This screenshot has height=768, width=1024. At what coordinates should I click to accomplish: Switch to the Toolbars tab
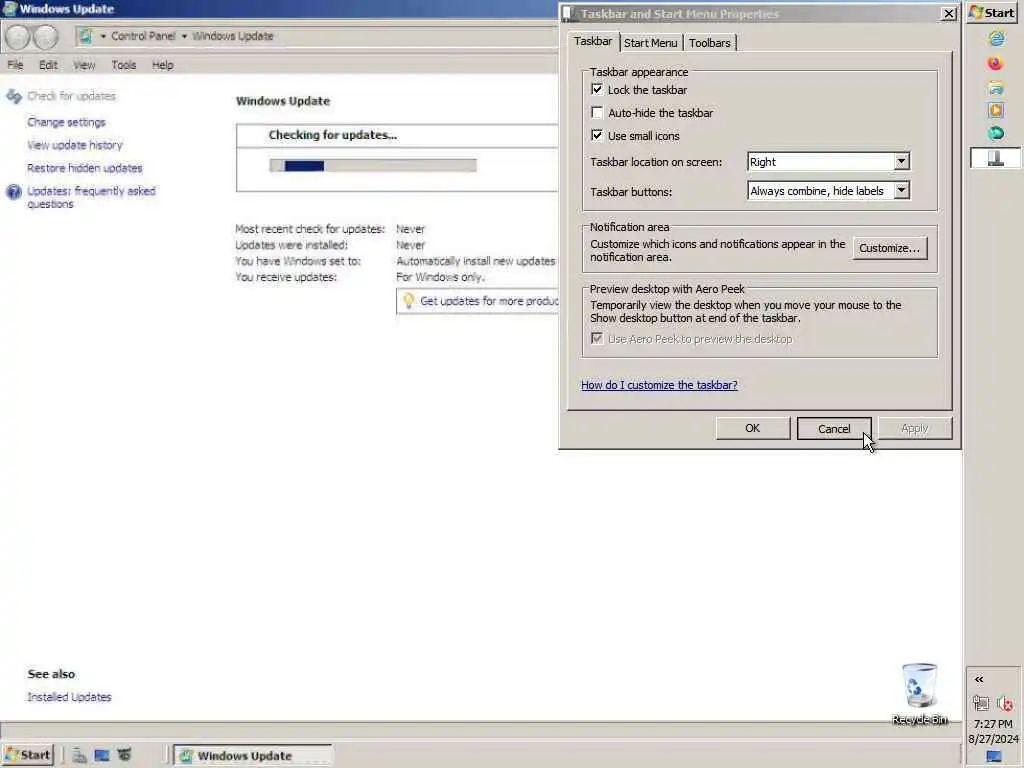tap(710, 43)
